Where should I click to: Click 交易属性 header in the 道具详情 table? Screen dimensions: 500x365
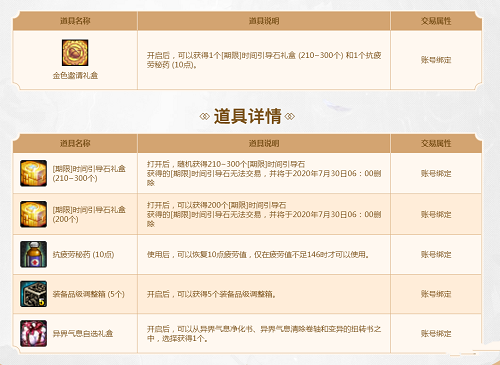click(436, 144)
